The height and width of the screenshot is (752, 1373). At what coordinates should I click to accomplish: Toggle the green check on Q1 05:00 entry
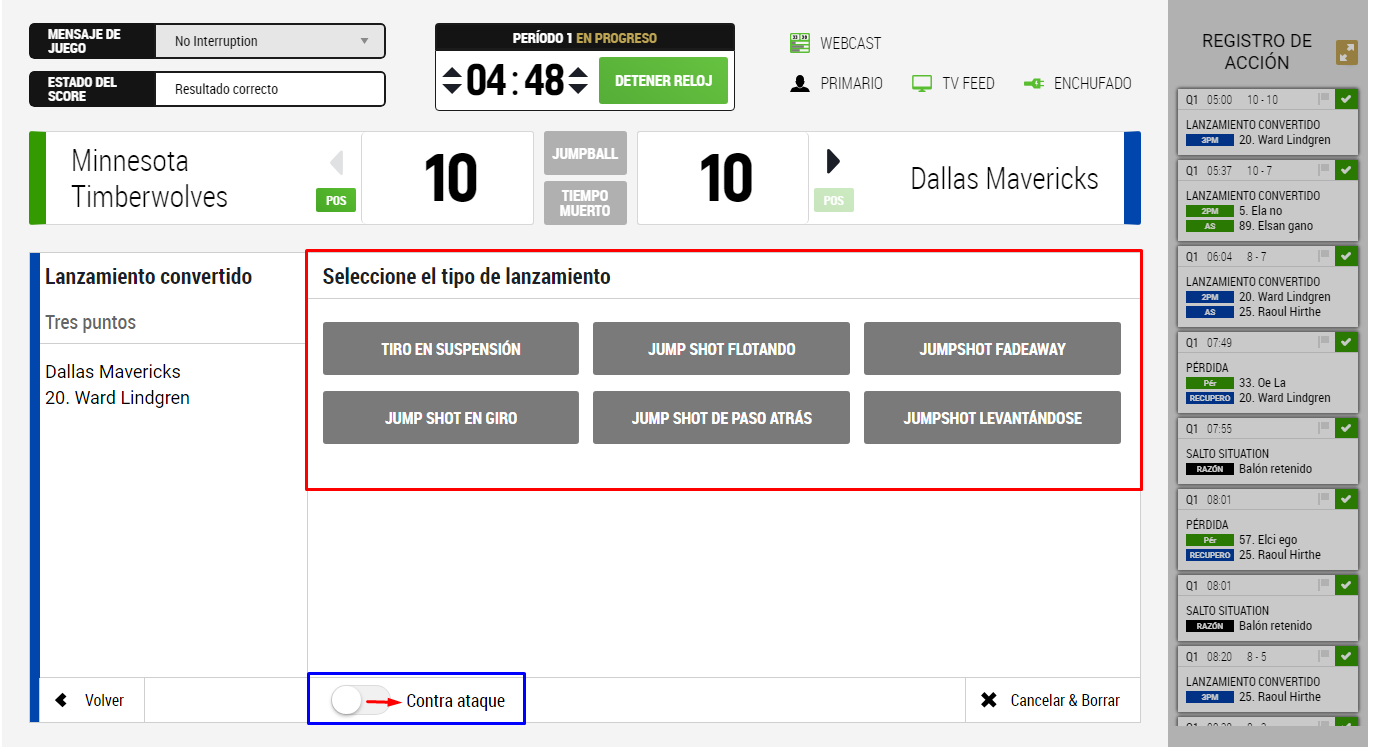(x=1346, y=99)
